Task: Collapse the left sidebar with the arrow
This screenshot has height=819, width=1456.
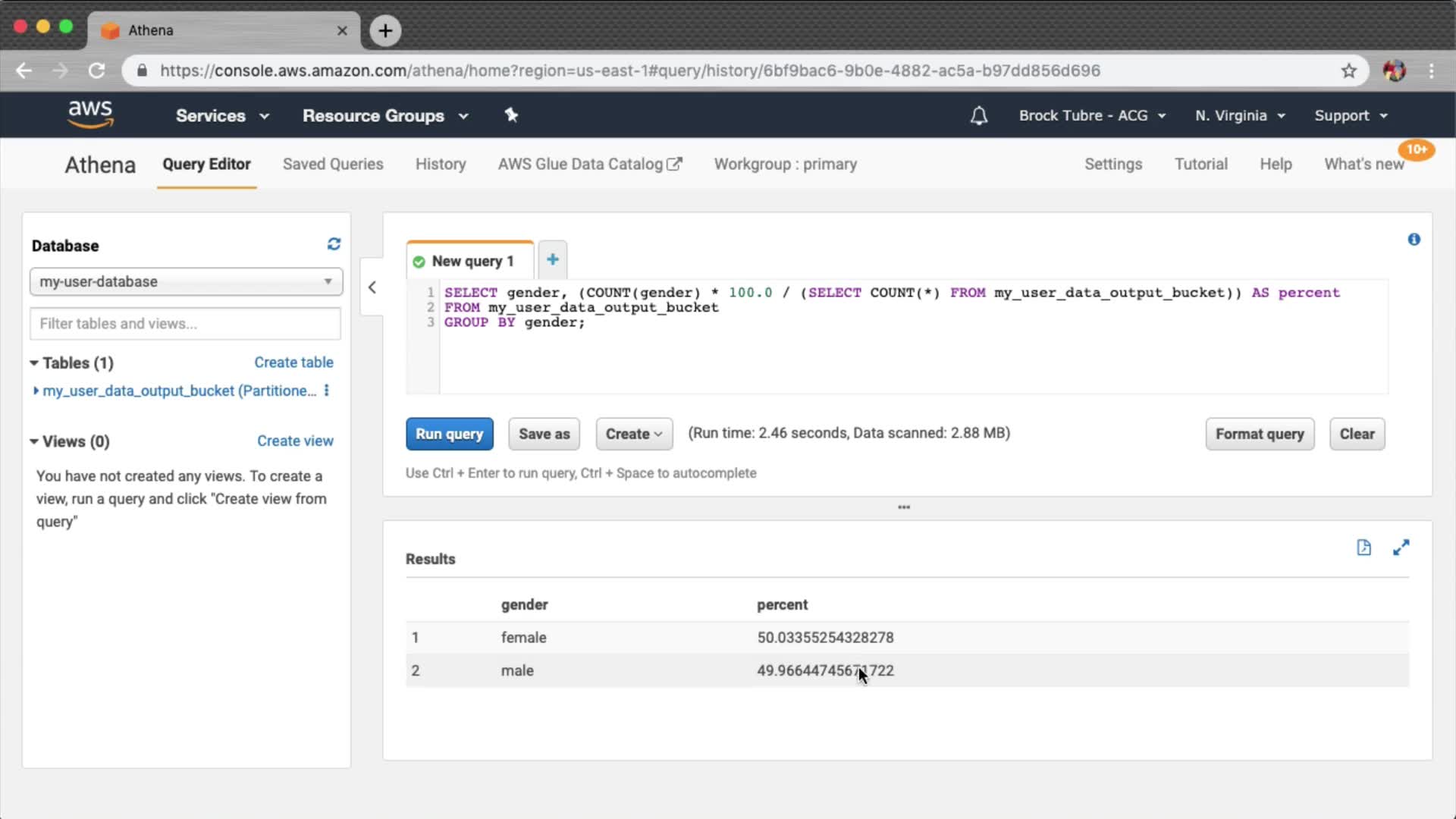Action: pyautogui.click(x=372, y=287)
